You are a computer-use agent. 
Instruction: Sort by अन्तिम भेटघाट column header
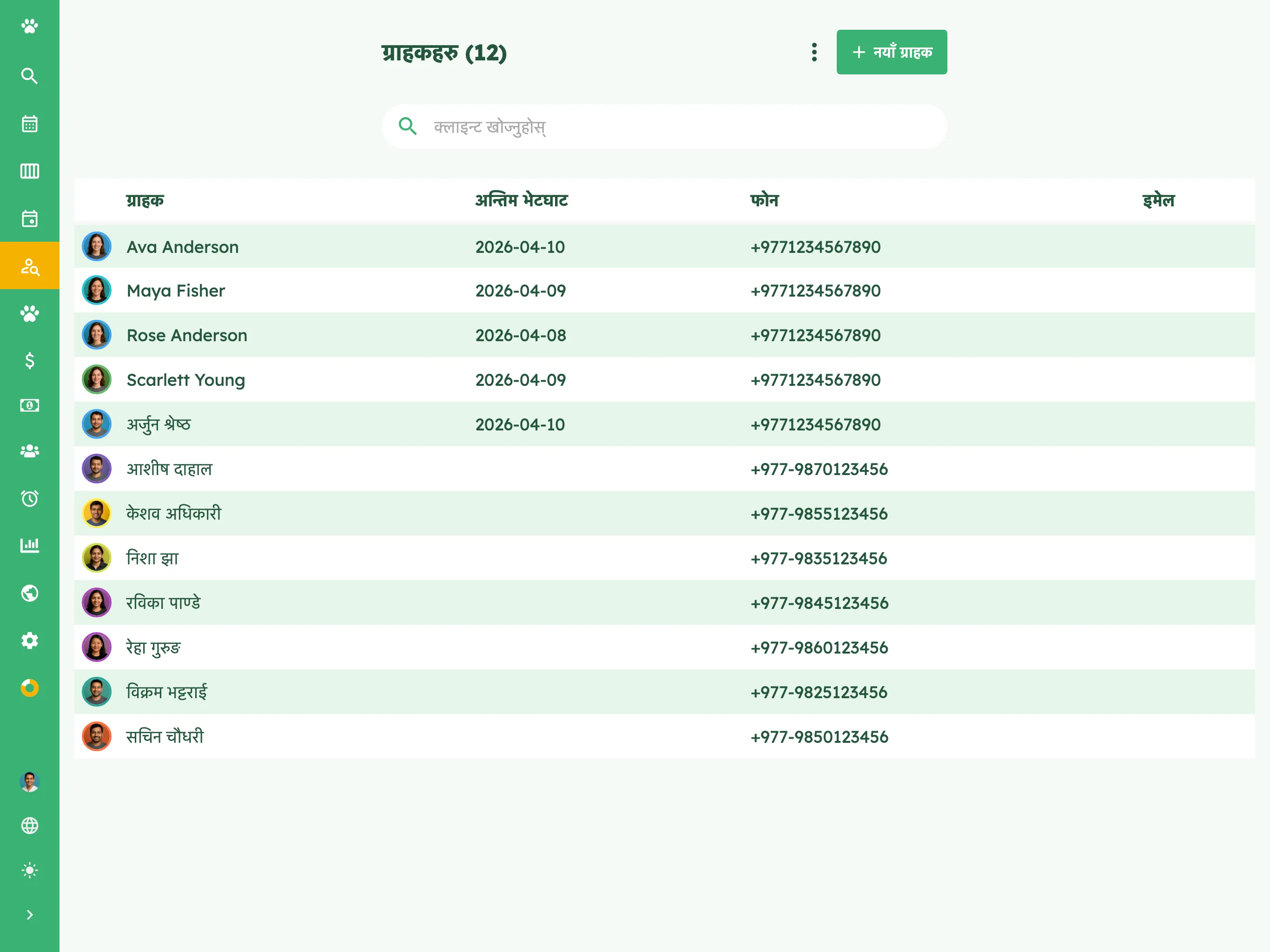click(x=521, y=200)
